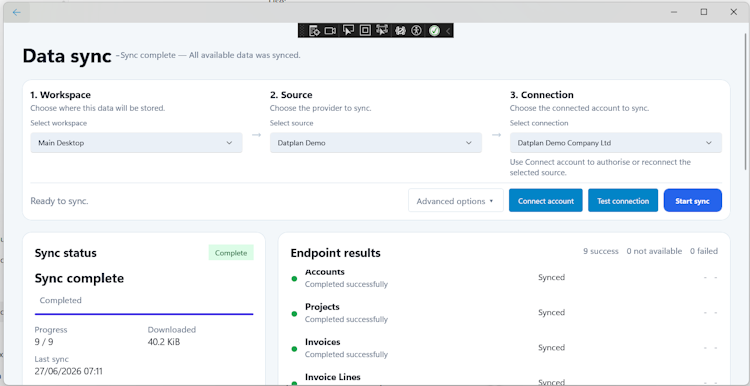
Task: Open the connection dropdown showing Datplan Demo Company Ltd
Action: point(616,143)
